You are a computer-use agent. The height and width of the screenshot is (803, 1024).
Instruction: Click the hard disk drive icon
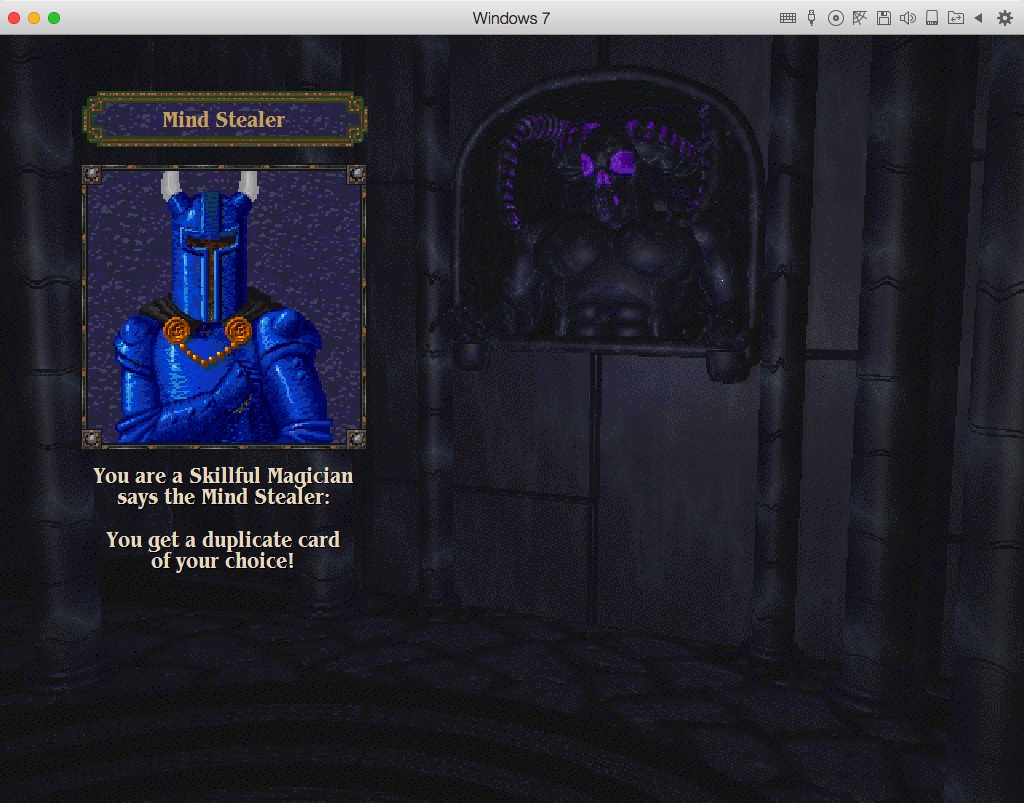click(x=931, y=18)
